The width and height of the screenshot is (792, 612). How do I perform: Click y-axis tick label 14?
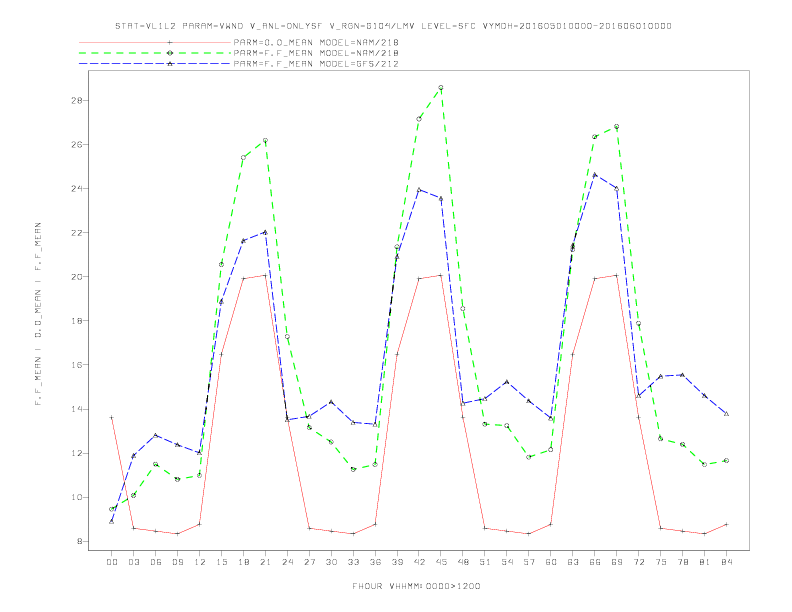(77, 410)
